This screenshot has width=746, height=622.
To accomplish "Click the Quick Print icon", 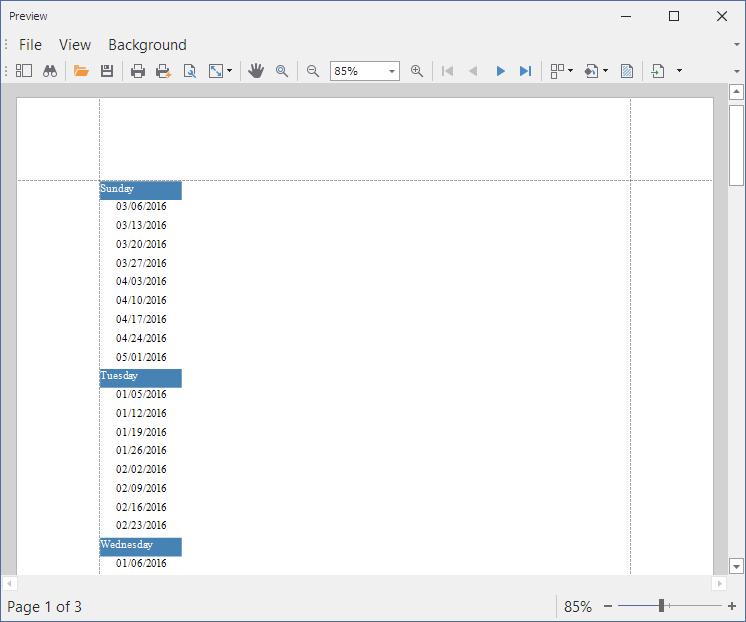I will point(163,71).
